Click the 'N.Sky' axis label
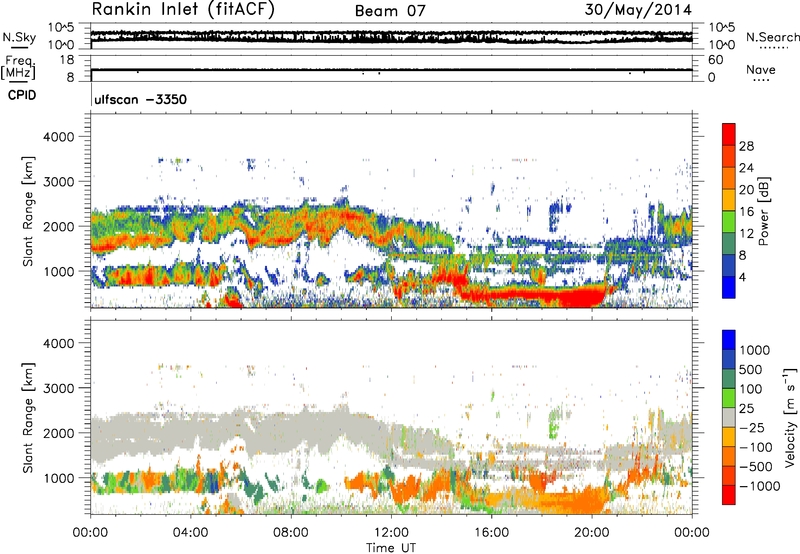The width and height of the screenshot is (800, 554). pyautogui.click(x=19, y=37)
